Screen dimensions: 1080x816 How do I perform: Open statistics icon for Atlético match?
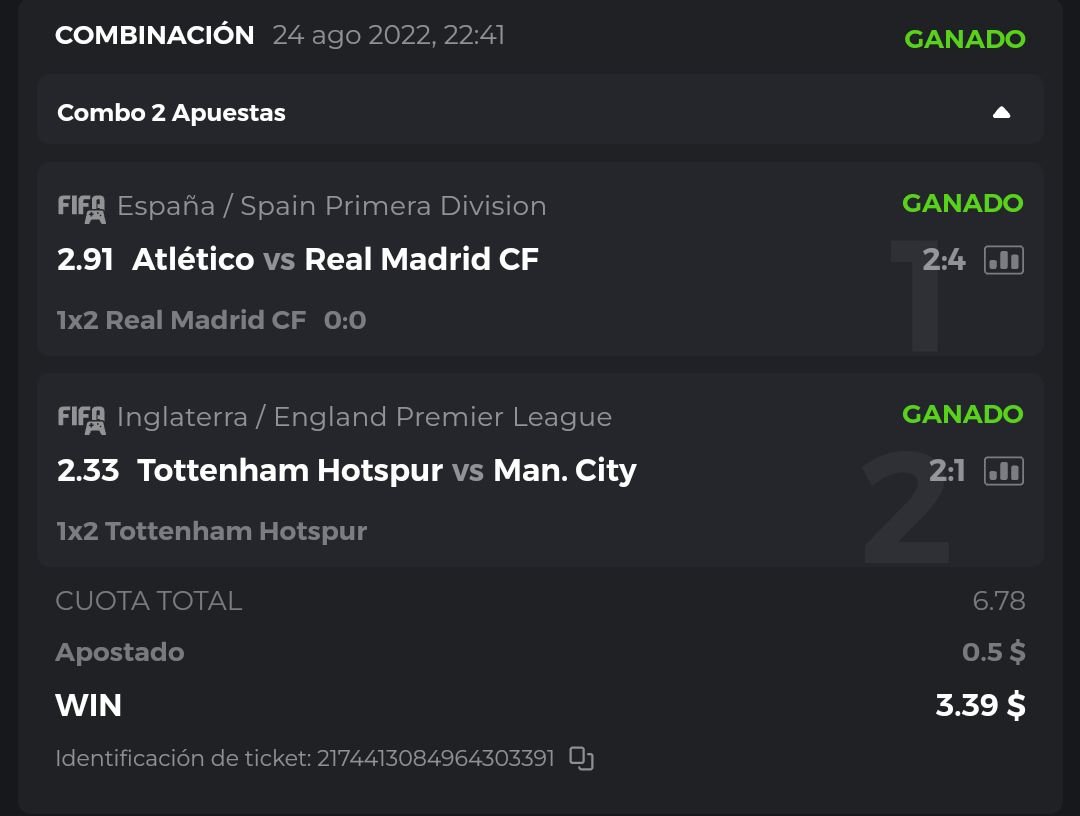pyautogui.click(x=1003, y=260)
